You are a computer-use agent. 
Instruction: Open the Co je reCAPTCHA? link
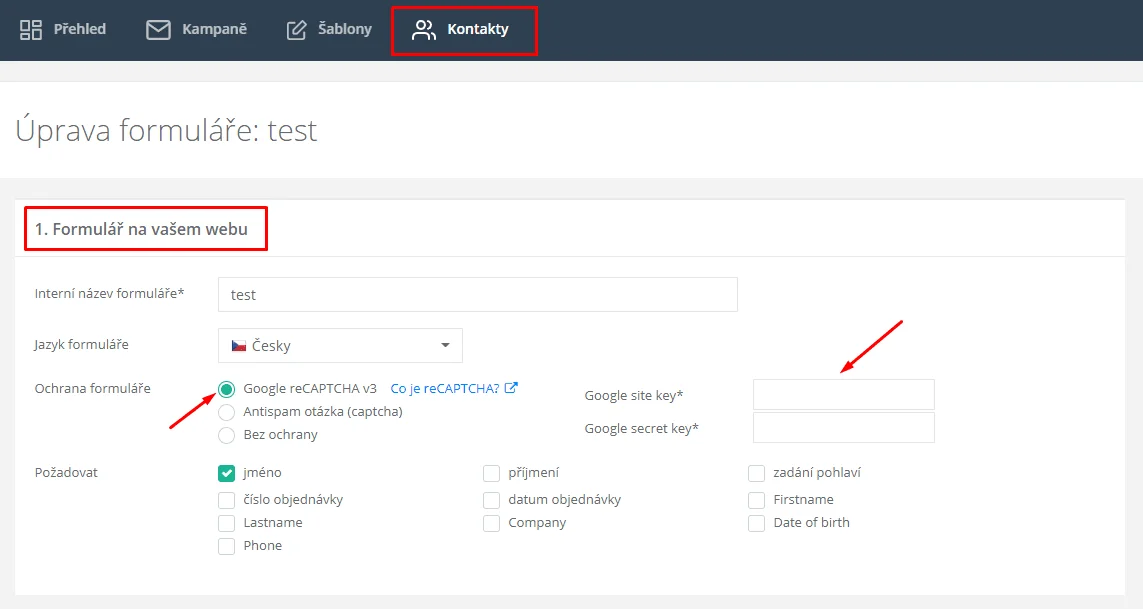point(445,388)
